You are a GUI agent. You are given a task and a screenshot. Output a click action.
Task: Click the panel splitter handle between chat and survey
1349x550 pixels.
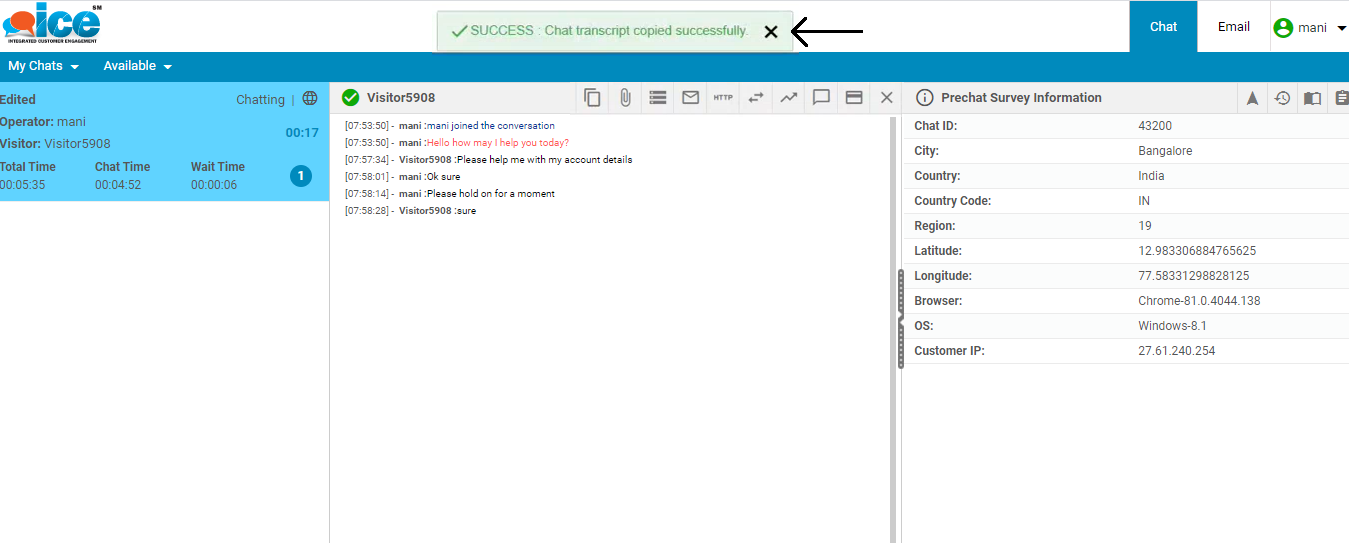click(x=900, y=320)
